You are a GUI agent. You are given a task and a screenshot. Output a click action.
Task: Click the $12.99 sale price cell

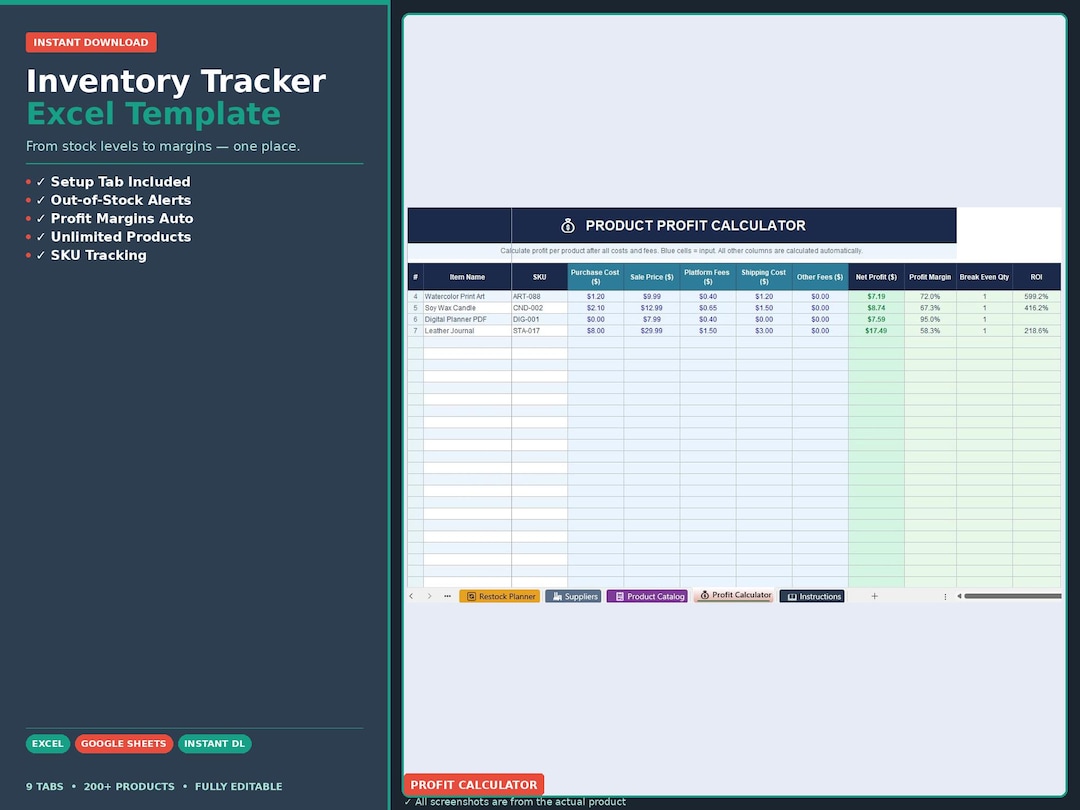tap(652, 308)
